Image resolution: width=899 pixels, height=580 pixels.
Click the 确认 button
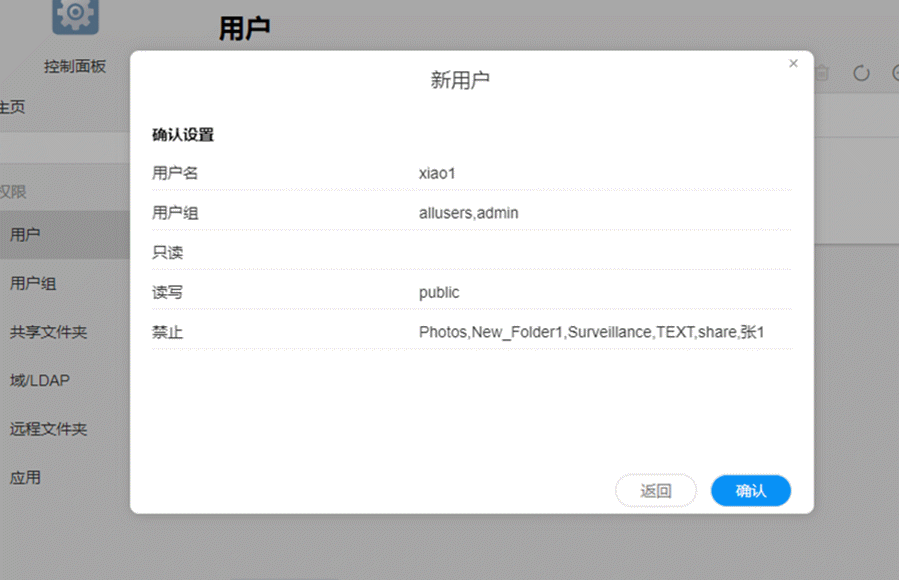[x=751, y=491]
